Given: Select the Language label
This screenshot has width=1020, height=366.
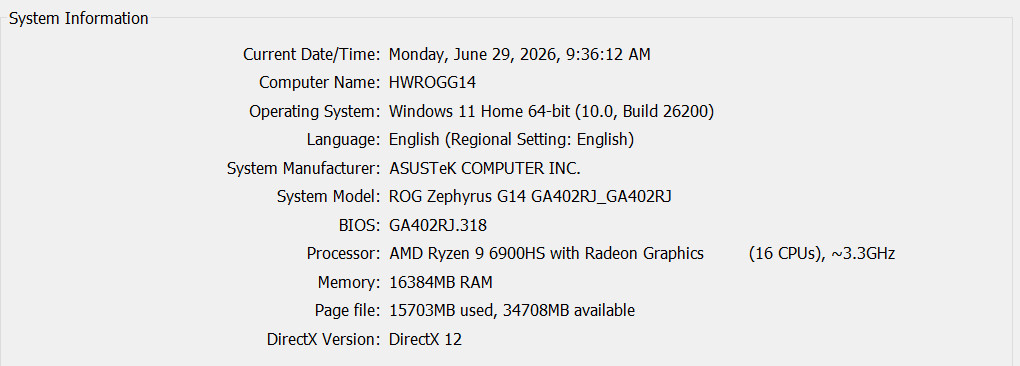Looking at the screenshot, I should 343,140.
